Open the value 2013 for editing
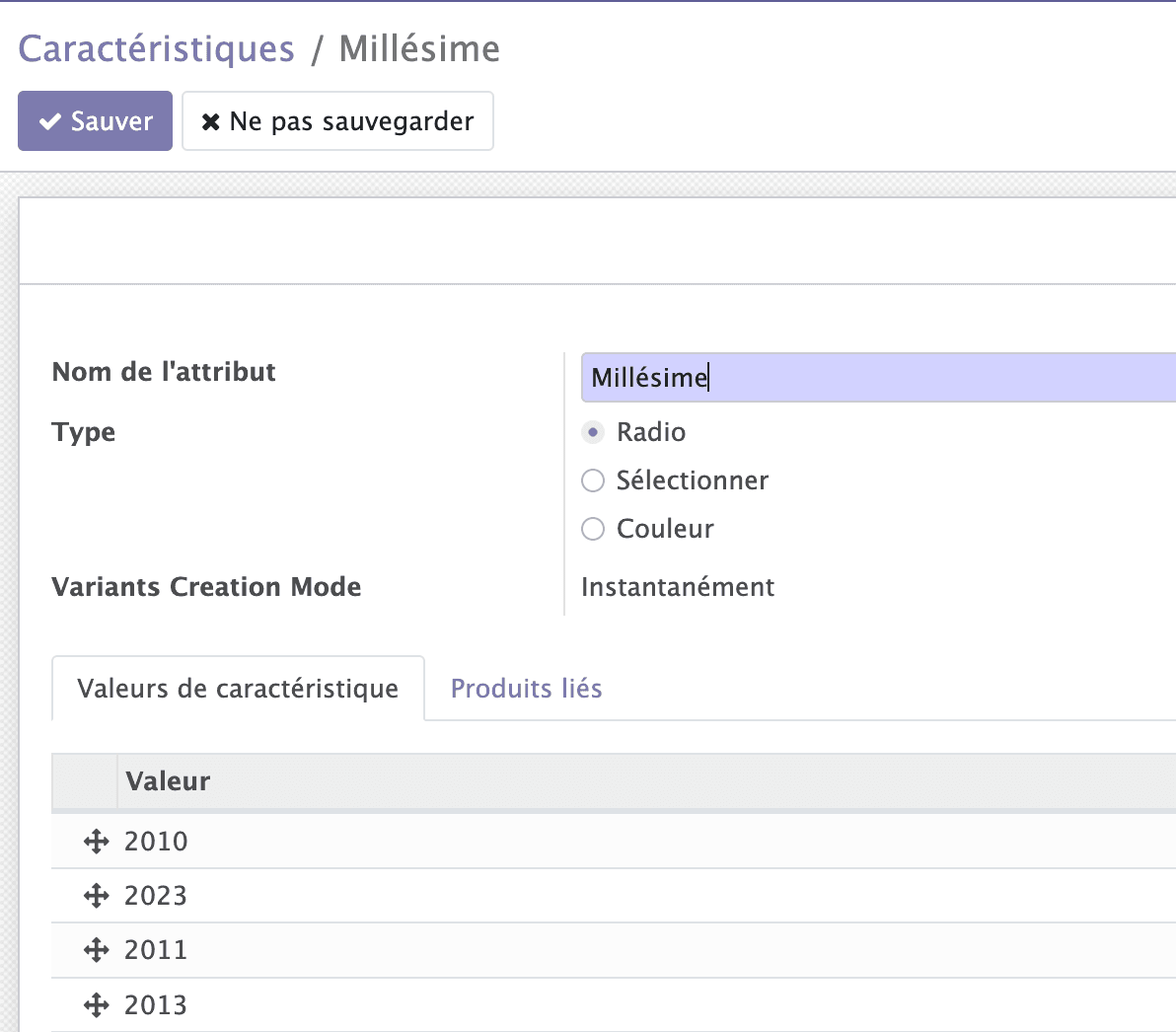 pos(156,1003)
